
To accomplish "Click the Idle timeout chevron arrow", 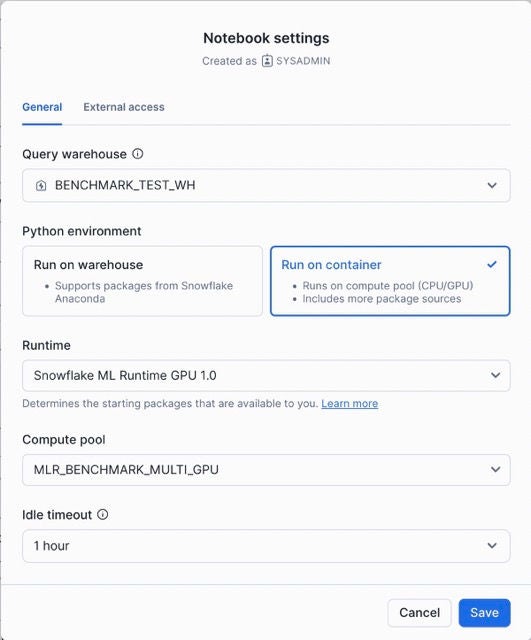I will 492,546.
